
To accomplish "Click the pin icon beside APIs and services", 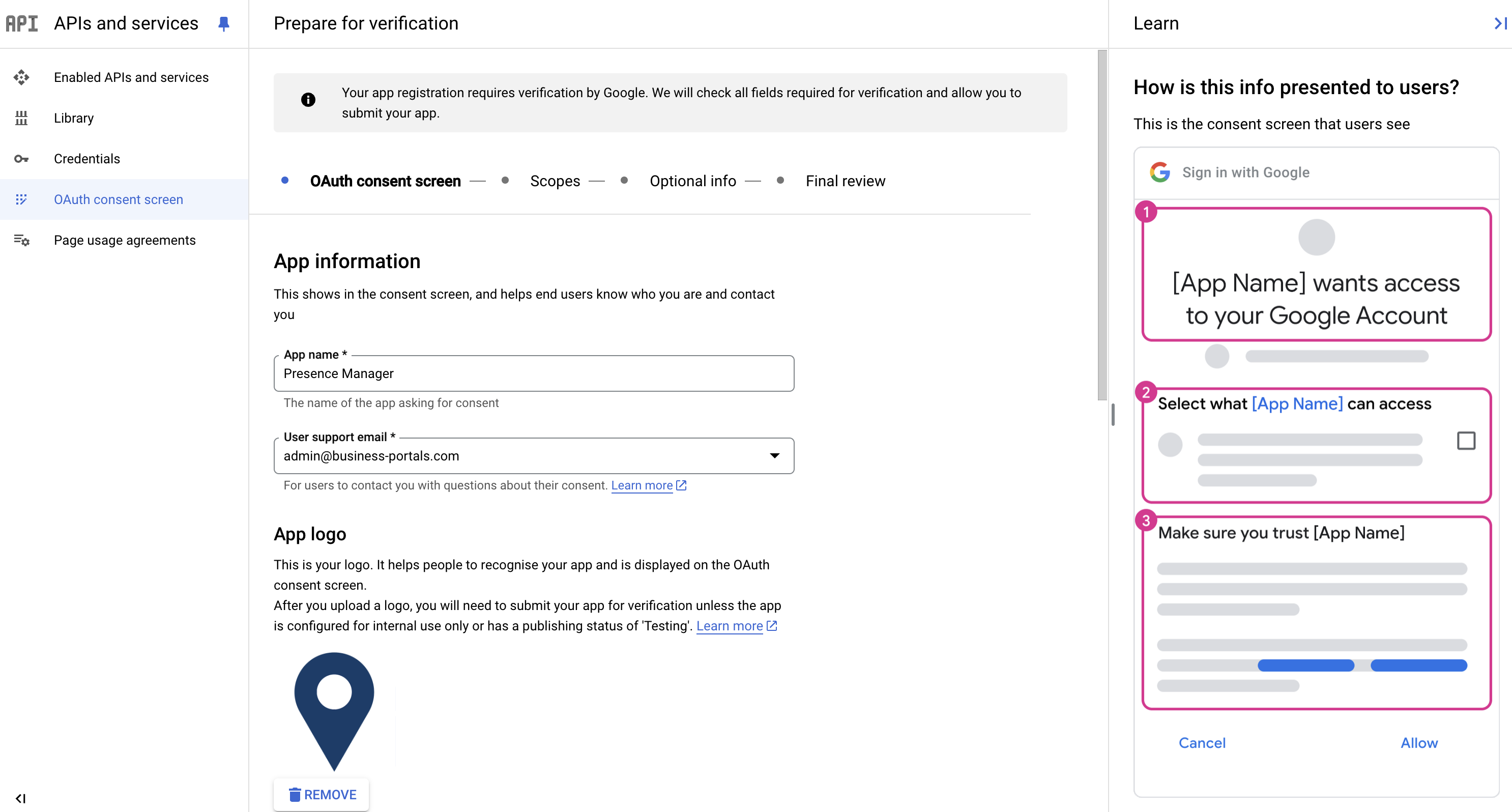I will tap(224, 23).
